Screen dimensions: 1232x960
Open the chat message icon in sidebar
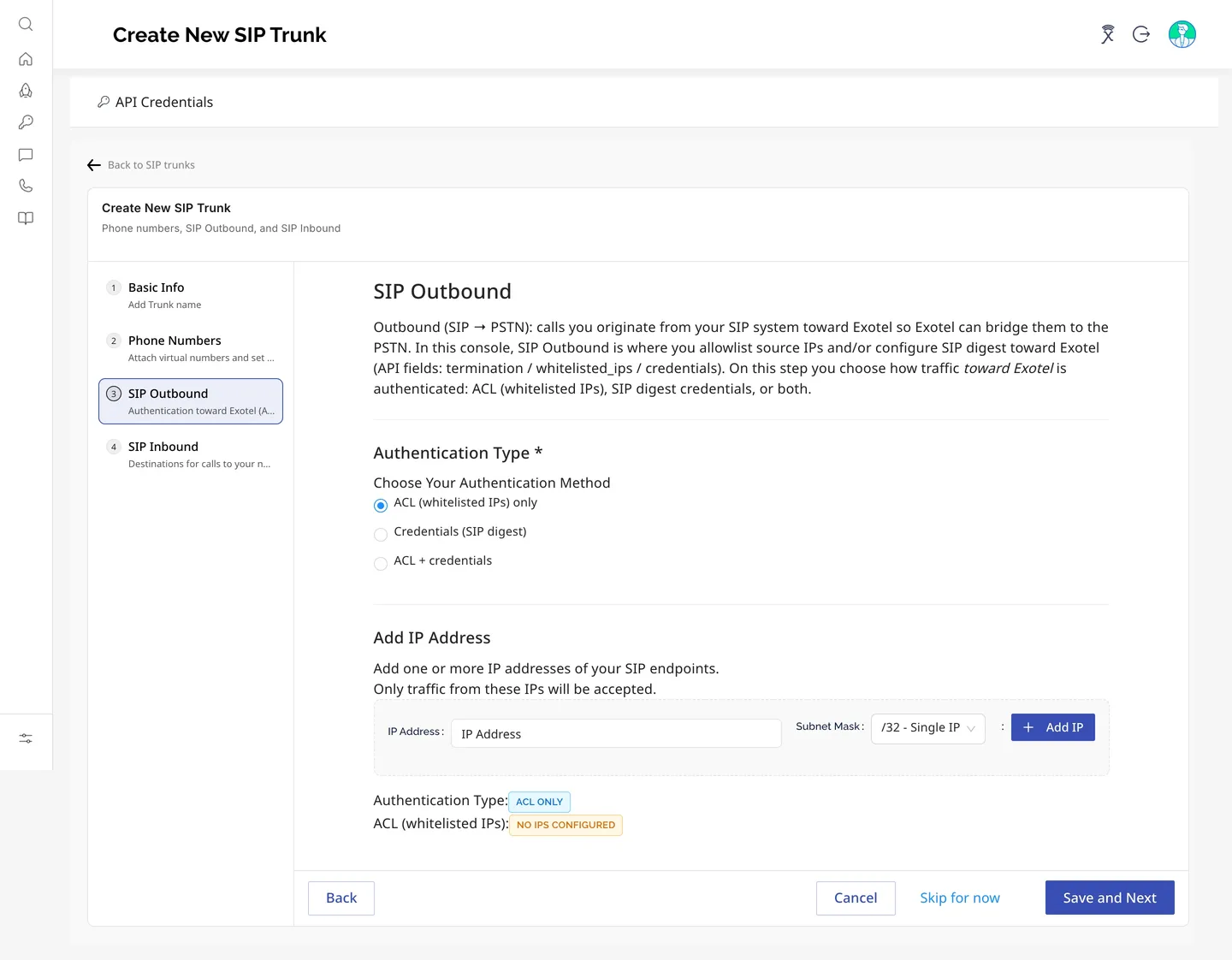pos(26,155)
